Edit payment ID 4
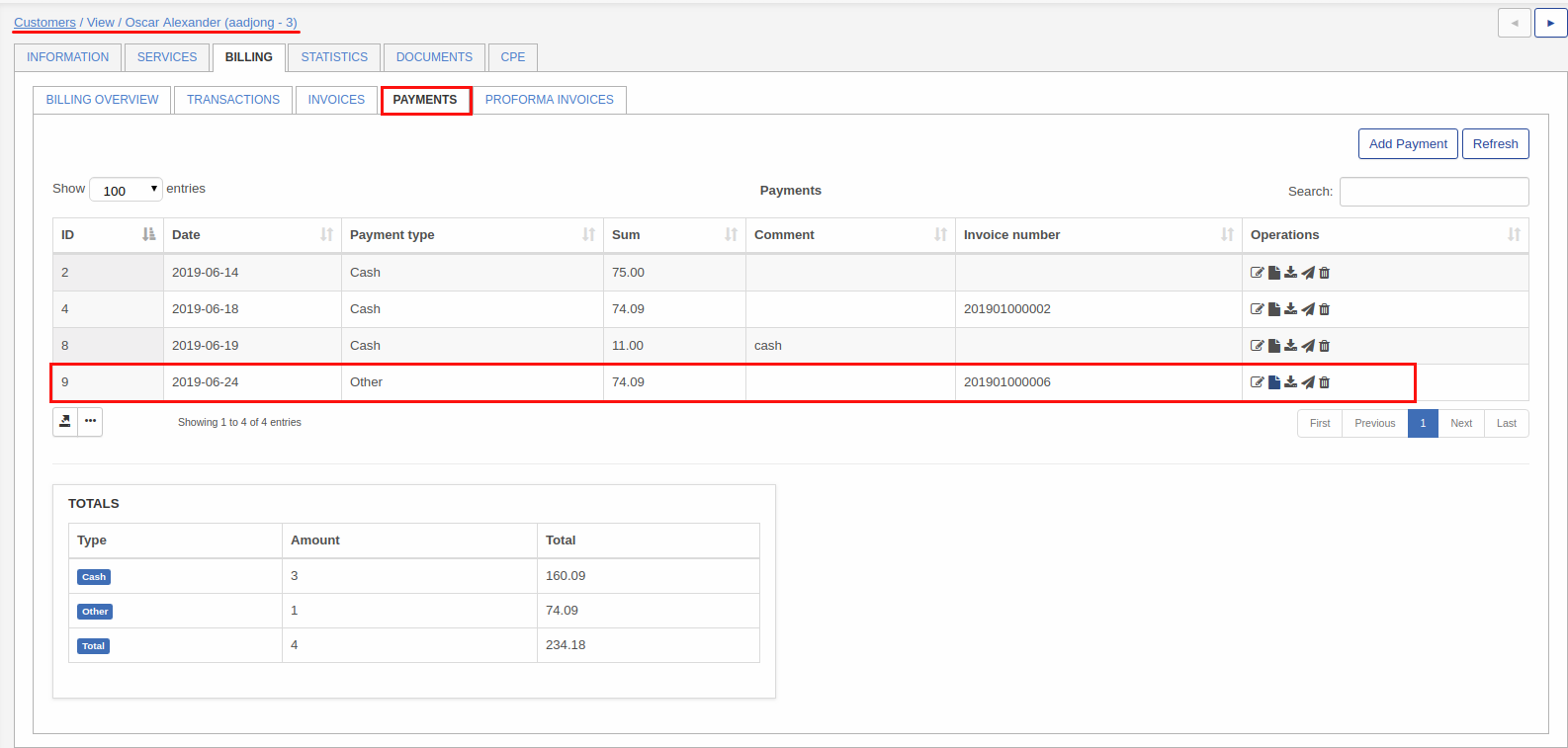 pyautogui.click(x=1258, y=309)
